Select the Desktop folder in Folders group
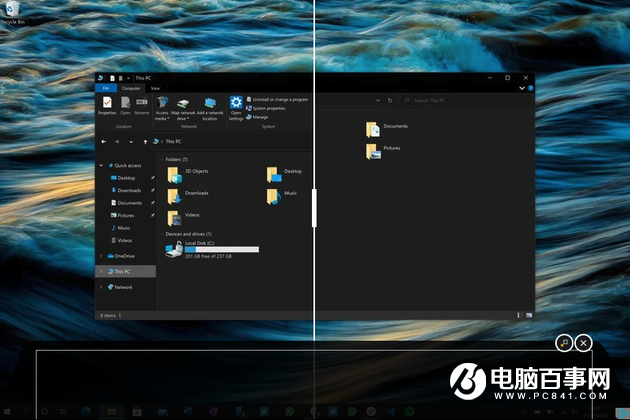 pyautogui.click(x=284, y=174)
